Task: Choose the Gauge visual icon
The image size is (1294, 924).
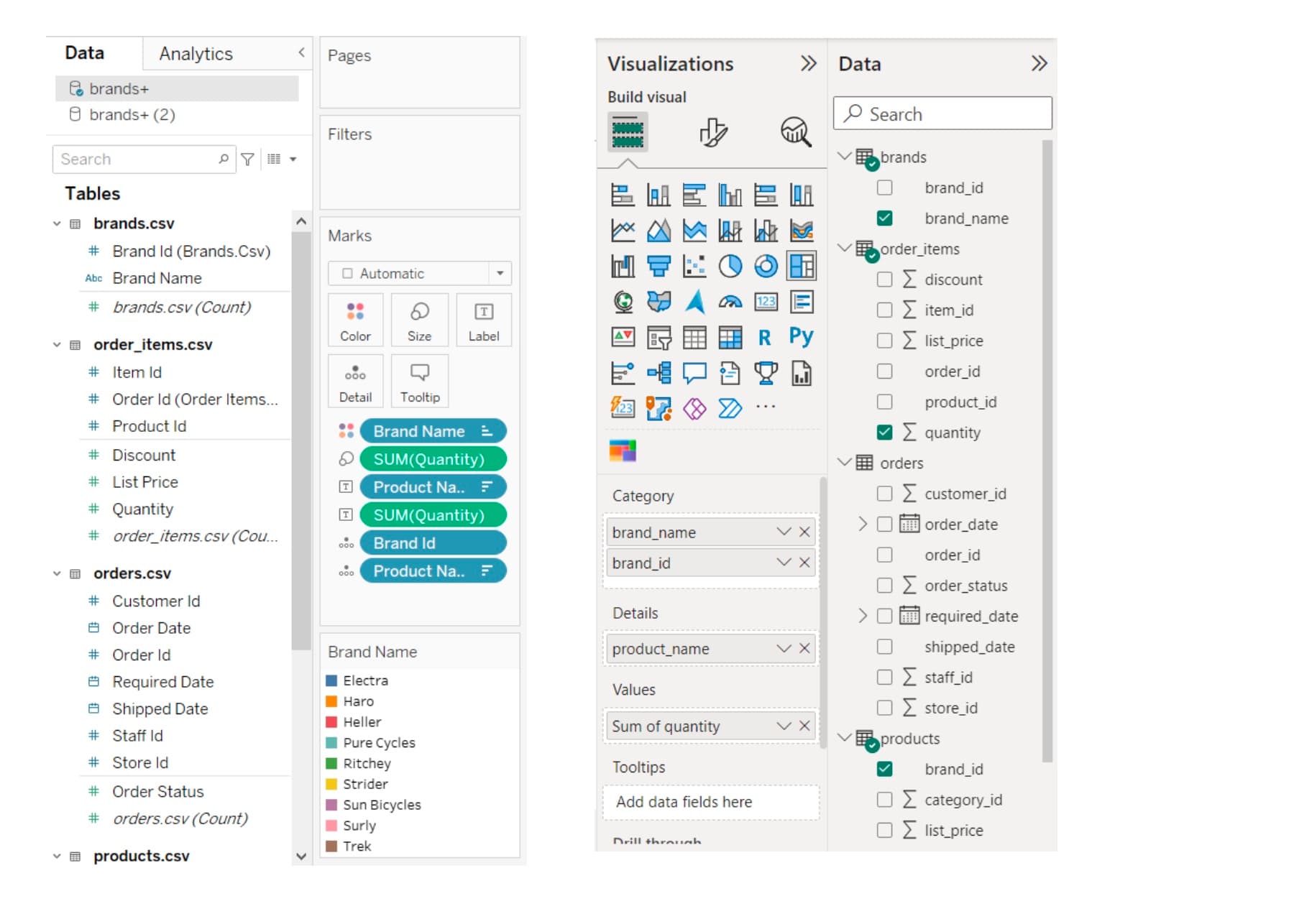Action: tap(730, 302)
